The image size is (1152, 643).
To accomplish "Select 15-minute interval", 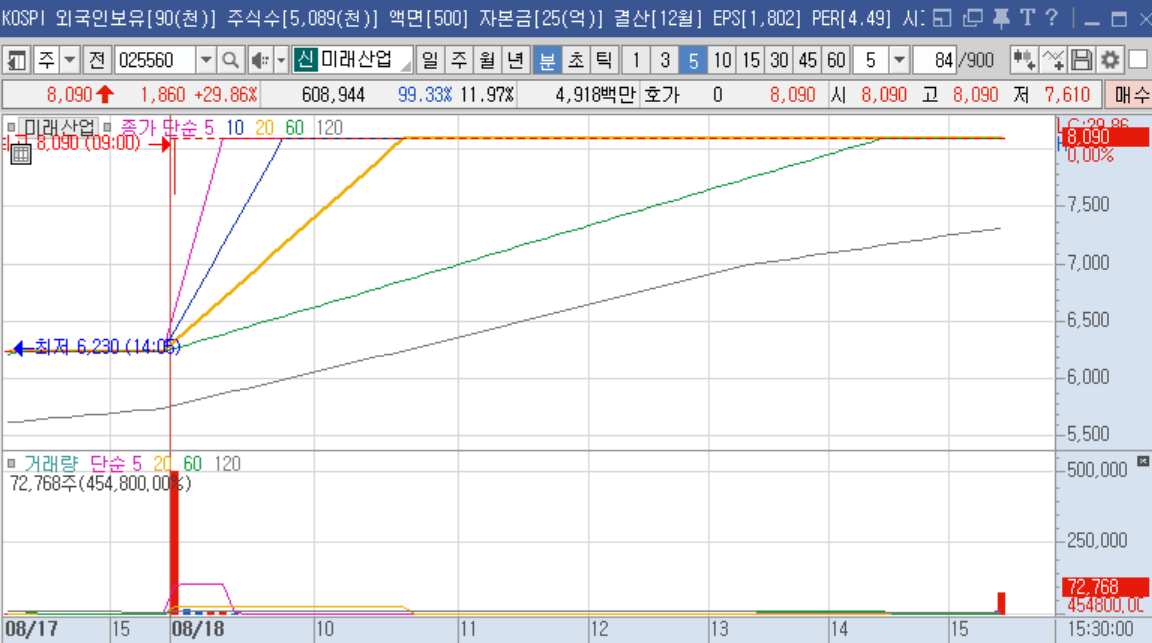I will pyautogui.click(x=750, y=60).
